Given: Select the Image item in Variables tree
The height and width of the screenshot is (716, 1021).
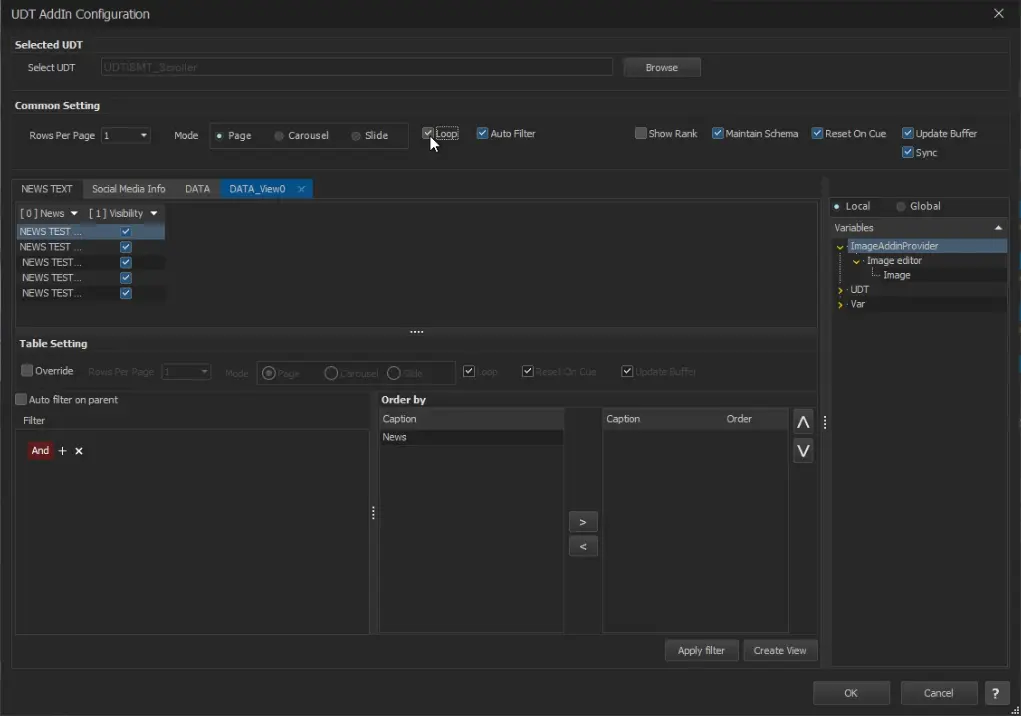Looking at the screenshot, I should 896,275.
